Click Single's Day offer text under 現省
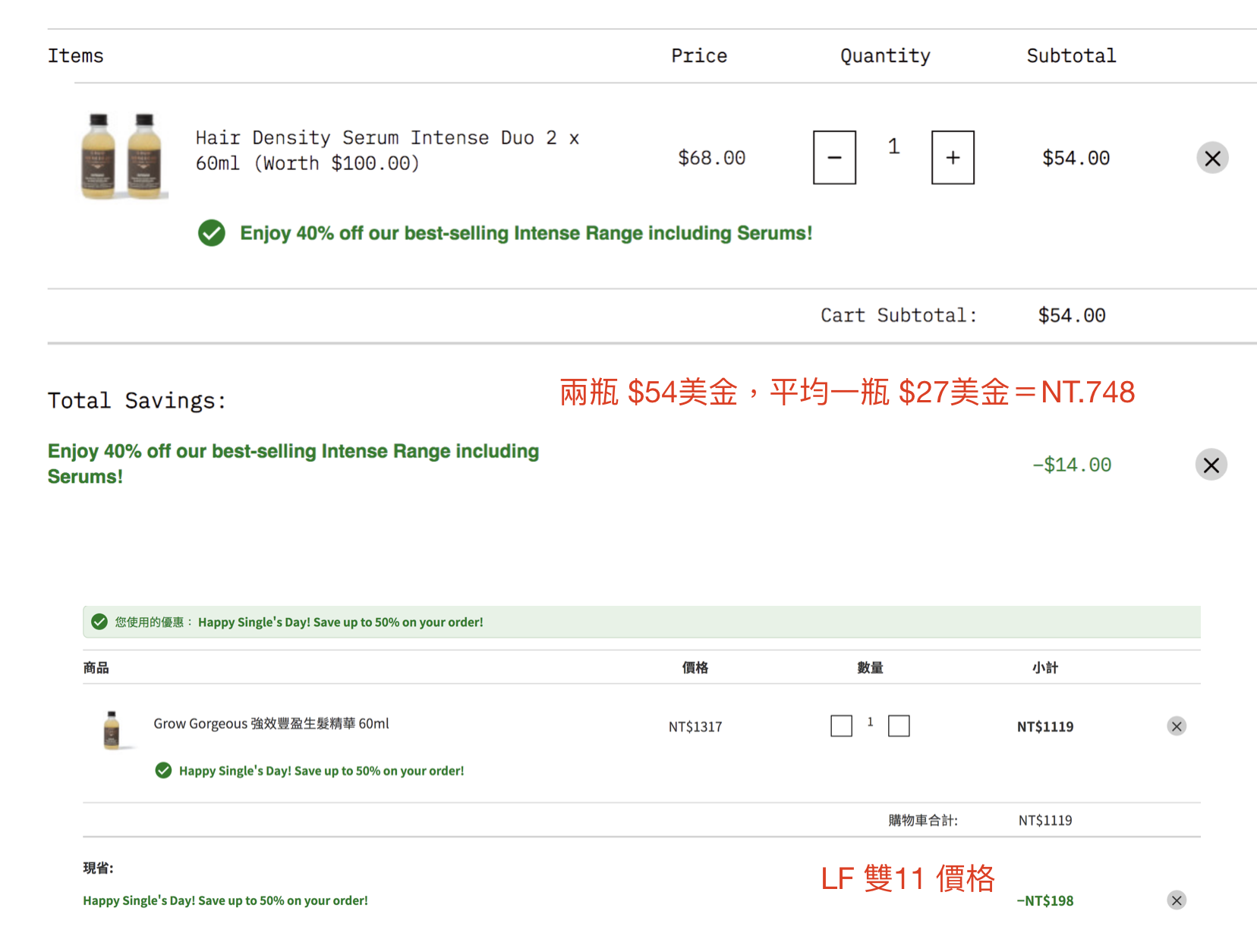Viewport: 1257px width, 952px height. point(225,900)
